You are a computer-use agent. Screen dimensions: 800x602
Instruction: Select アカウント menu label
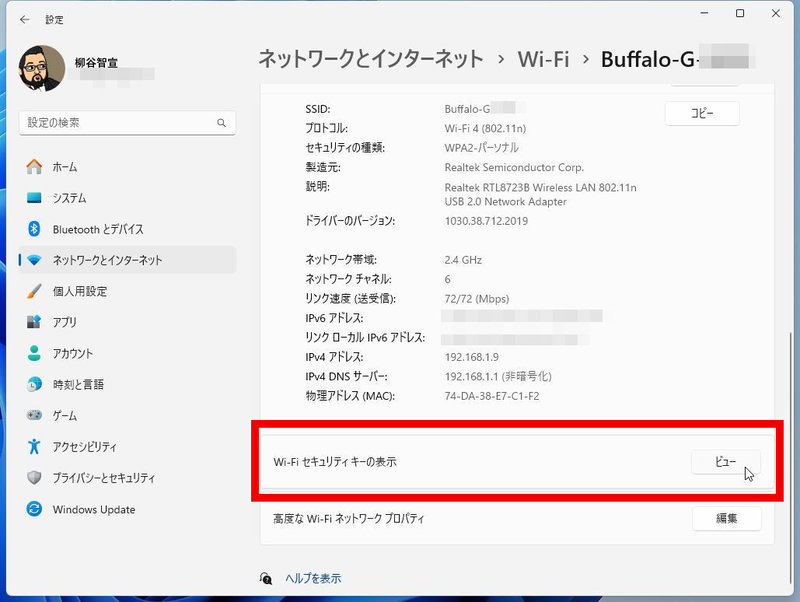[73, 354]
